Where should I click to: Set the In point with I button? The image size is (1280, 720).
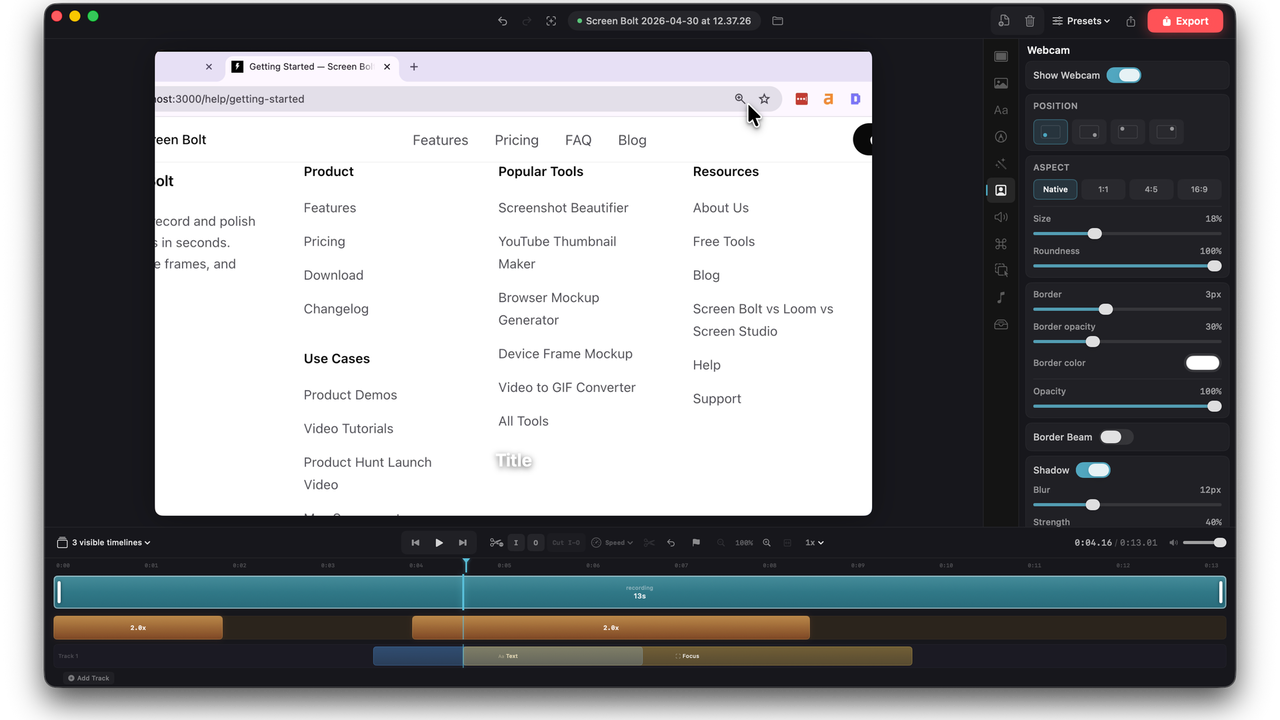516,543
